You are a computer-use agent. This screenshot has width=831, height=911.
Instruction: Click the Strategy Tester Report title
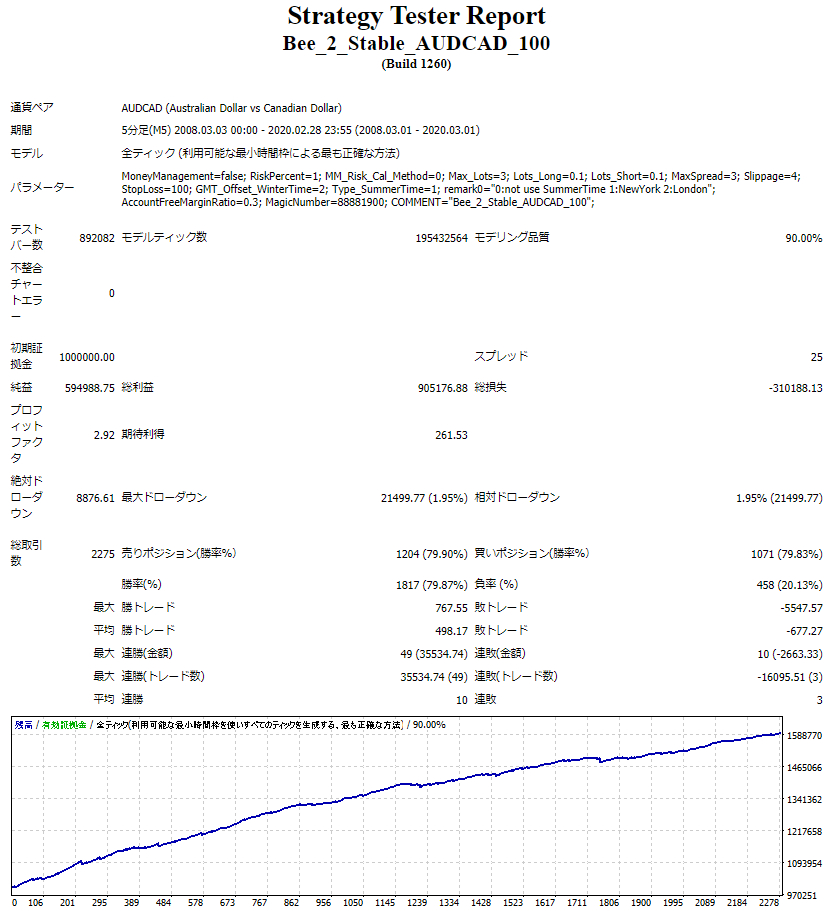[x=416, y=16]
